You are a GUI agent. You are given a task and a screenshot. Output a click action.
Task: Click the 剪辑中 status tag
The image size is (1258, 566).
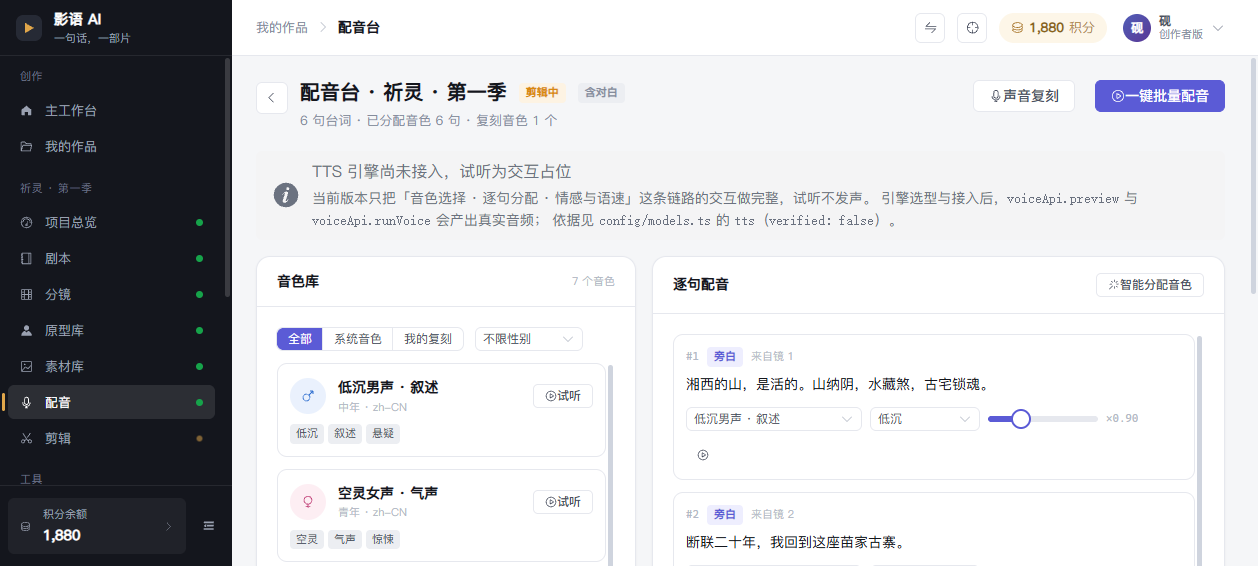(542, 93)
